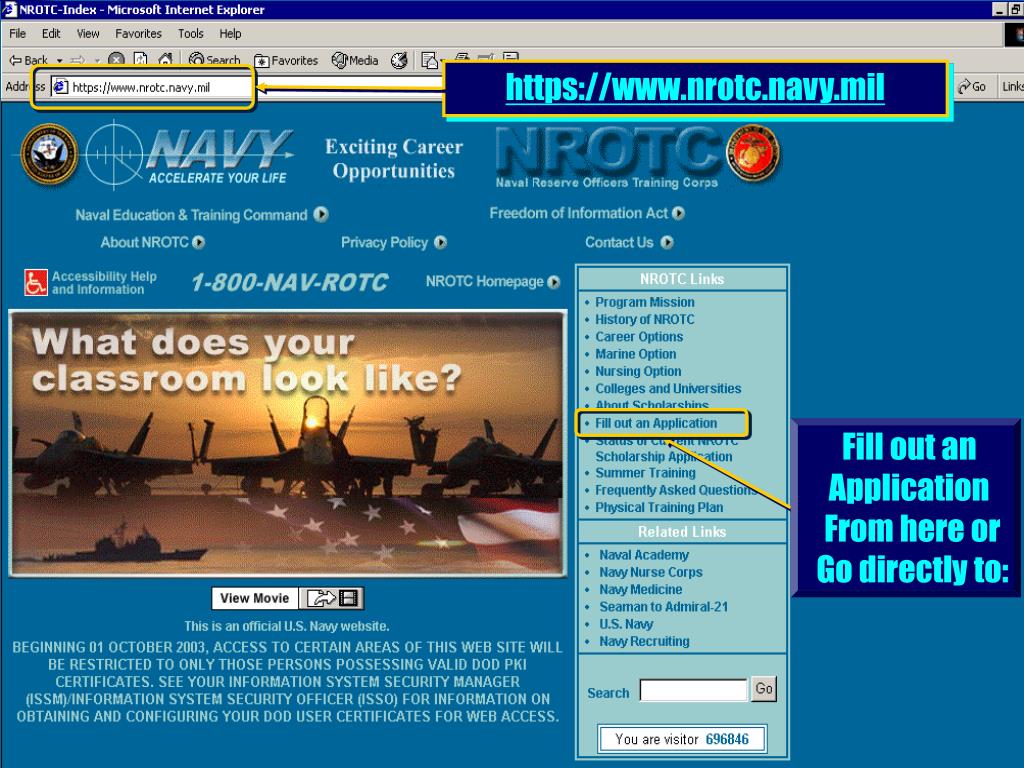The height and width of the screenshot is (768, 1024).
Task: Open the Edit menu
Action: pos(51,33)
